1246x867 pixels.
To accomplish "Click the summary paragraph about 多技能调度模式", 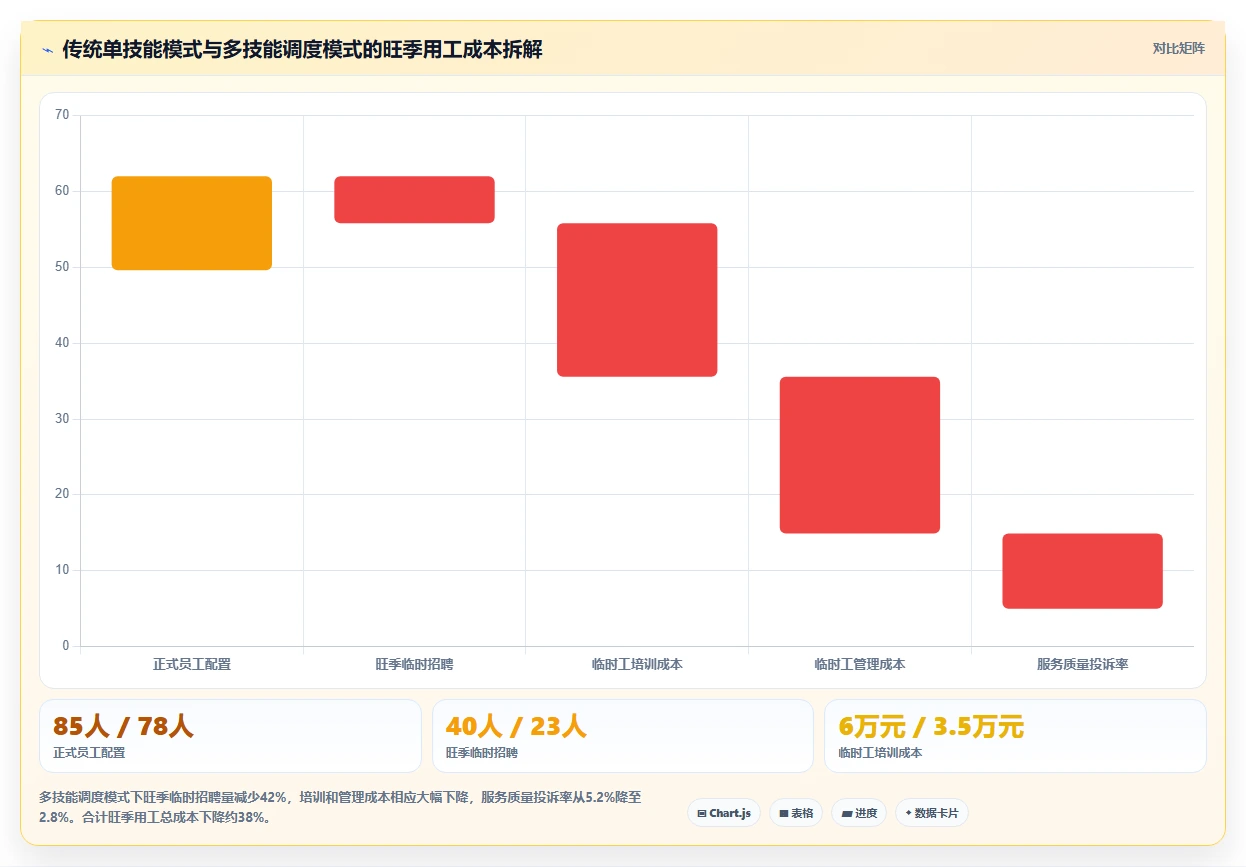I will 340,807.
